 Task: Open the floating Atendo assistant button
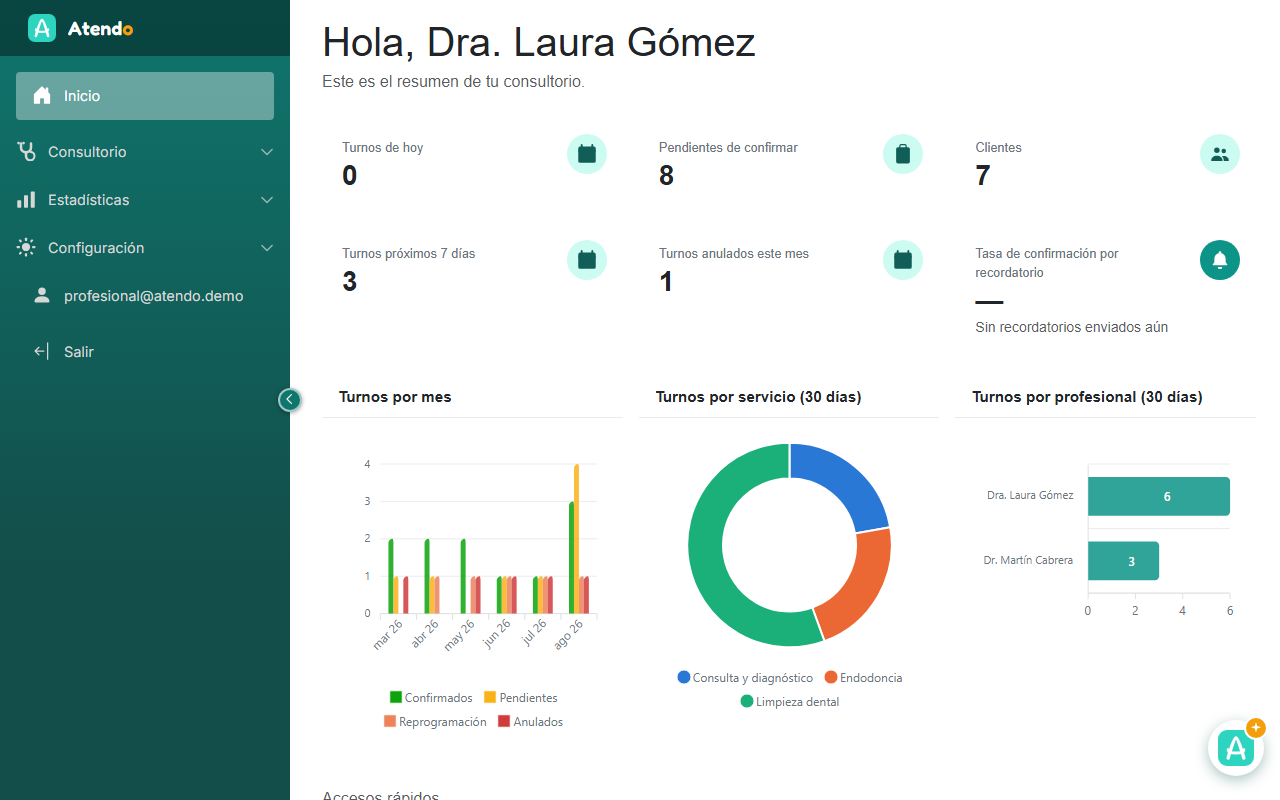tap(1236, 748)
